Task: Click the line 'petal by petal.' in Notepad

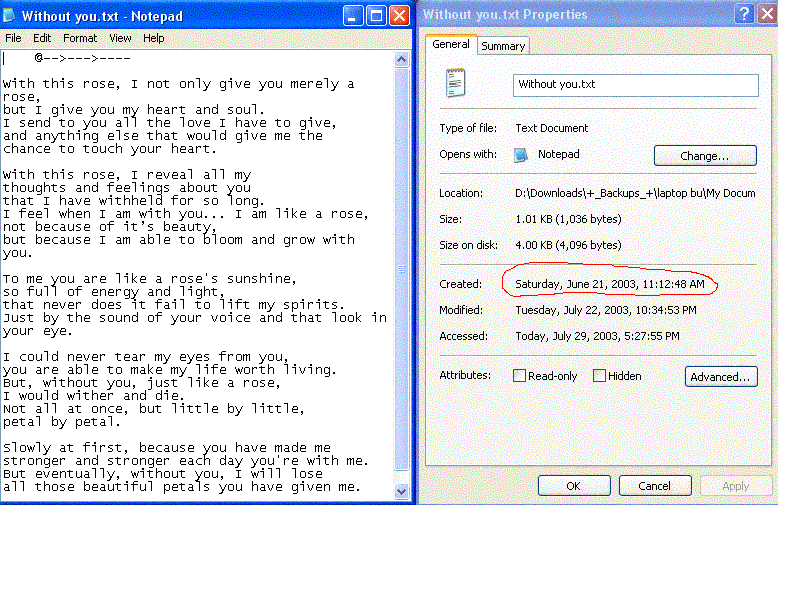Action: coord(61,422)
